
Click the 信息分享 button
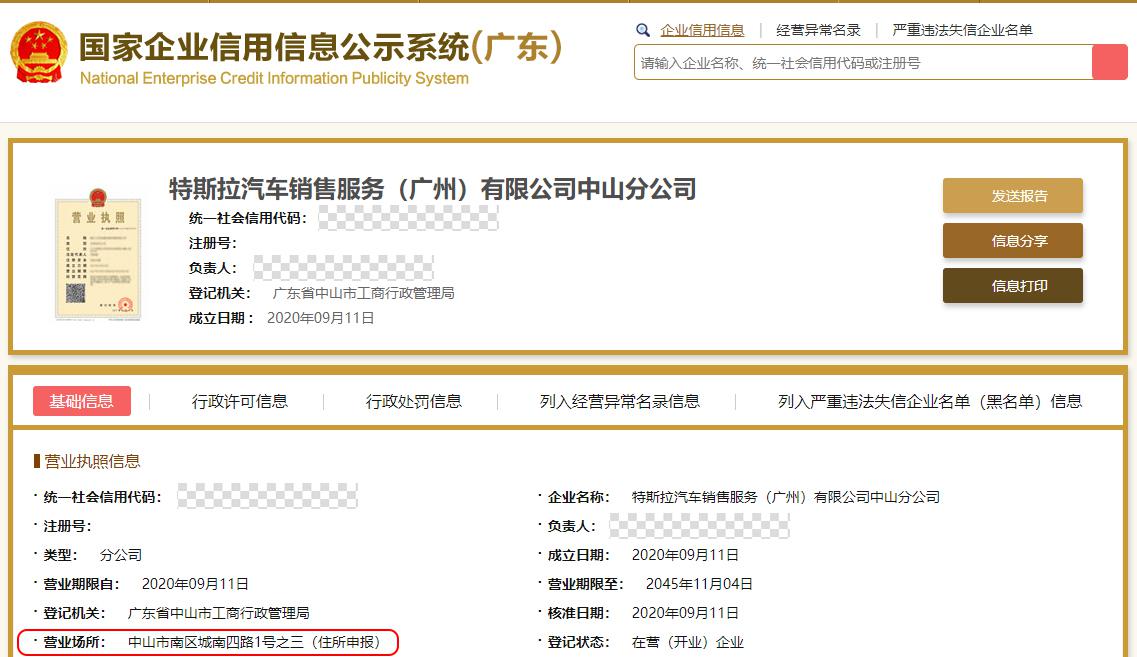pos(1012,241)
